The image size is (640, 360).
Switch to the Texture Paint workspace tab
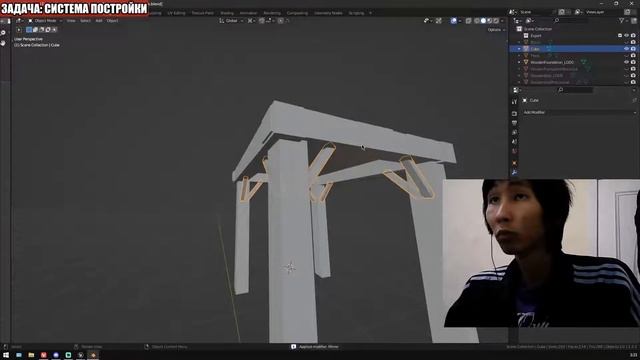tap(202, 13)
